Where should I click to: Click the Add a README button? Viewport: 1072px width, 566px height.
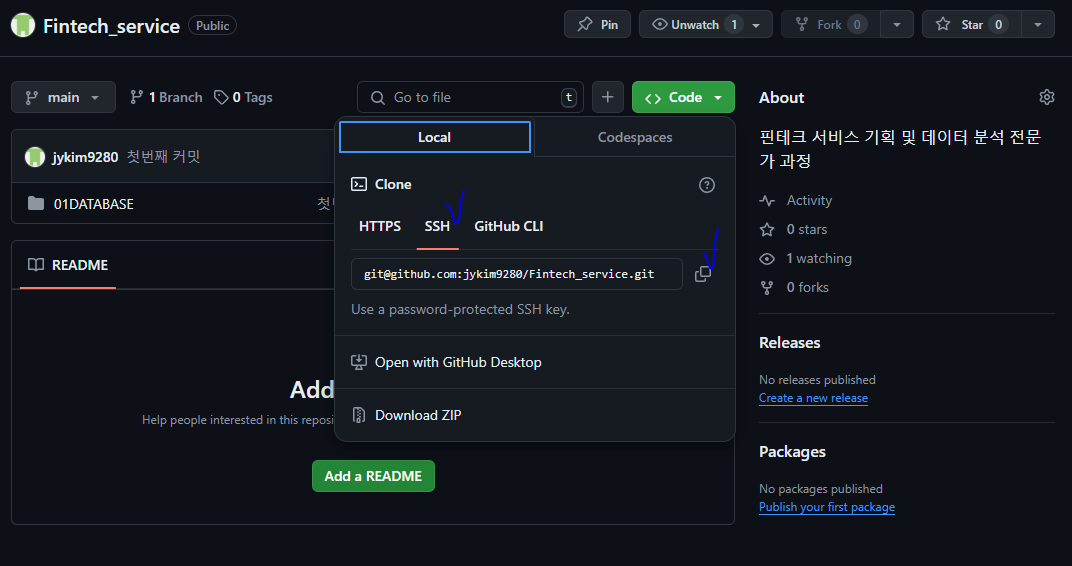point(373,476)
